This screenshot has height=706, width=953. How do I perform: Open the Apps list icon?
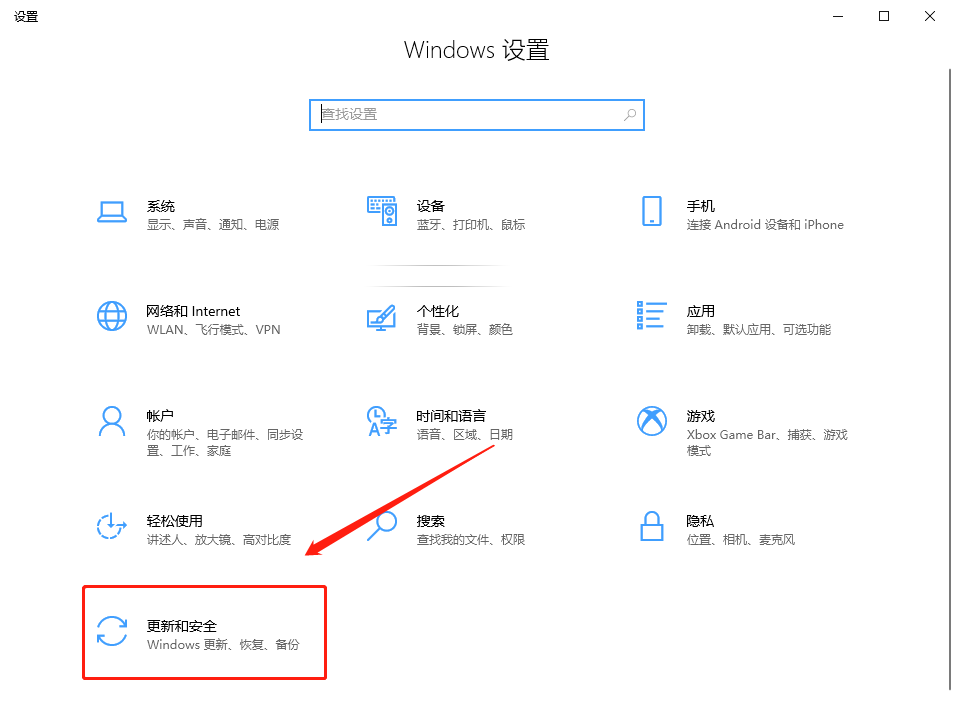point(652,315)
